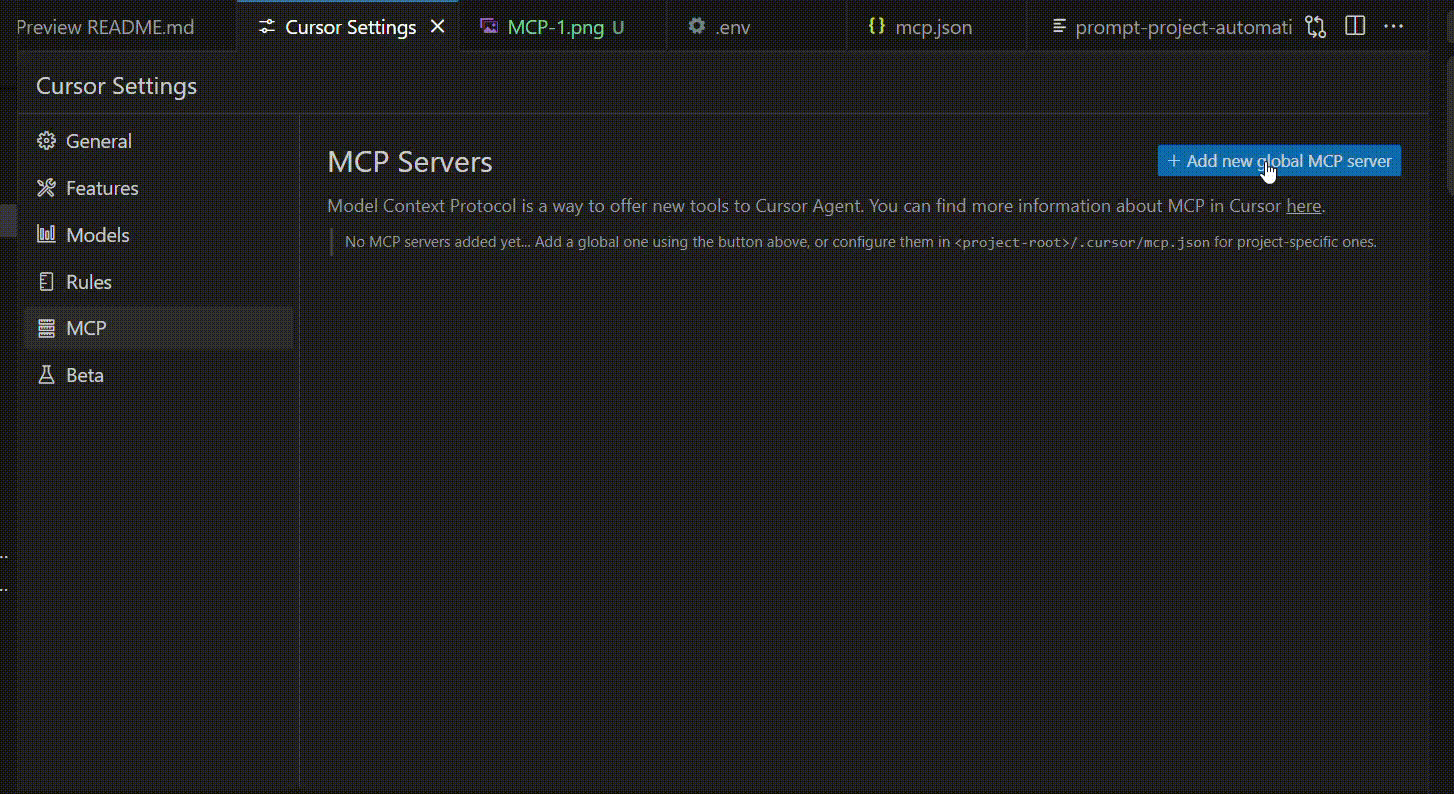Click the Cursor Settings page title
This screenshot has height=794, width=1454.
click(x=117, y=86)
